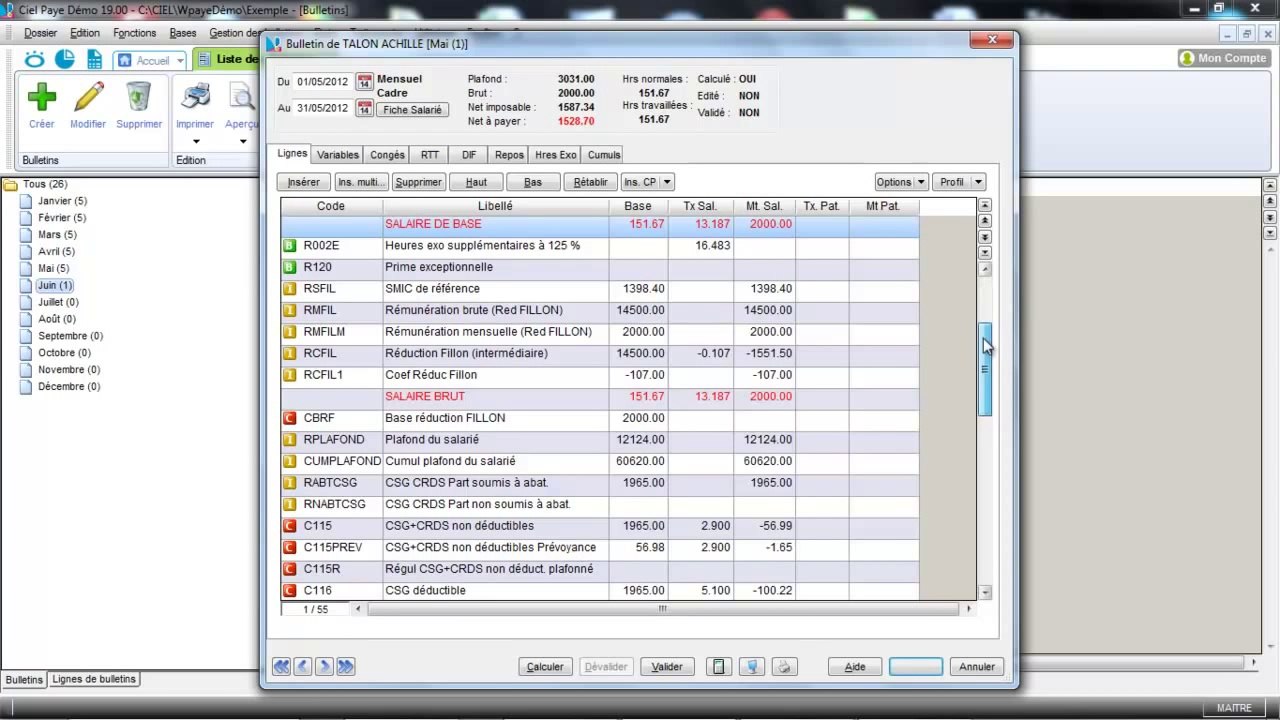Click the screen preview icon in bulletin footer

pyautogui.click(x=752, y=667)
